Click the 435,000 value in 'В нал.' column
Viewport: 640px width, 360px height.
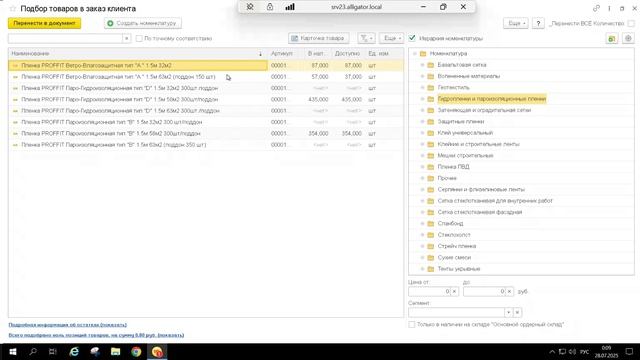[318, 99]
